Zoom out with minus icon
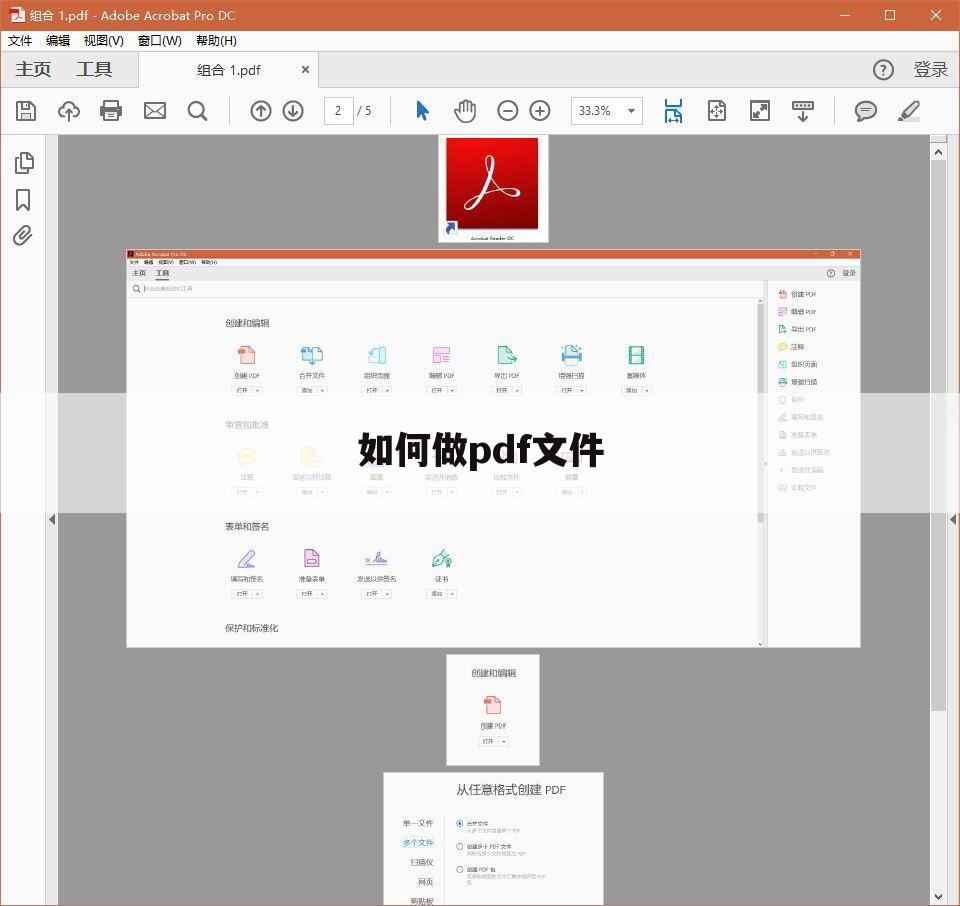 click(x=508, y=111)
